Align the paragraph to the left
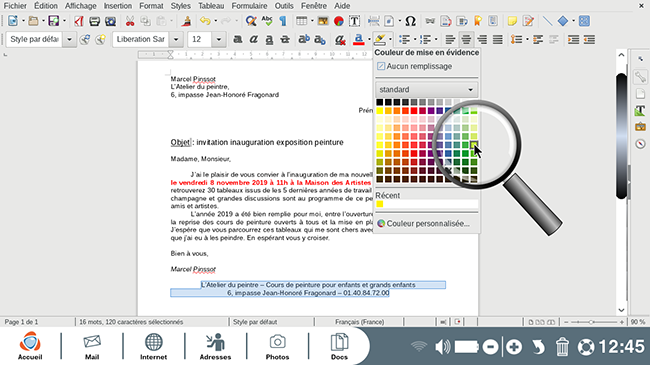Screen dimensions: 650x365 click(x=450, y=39)
